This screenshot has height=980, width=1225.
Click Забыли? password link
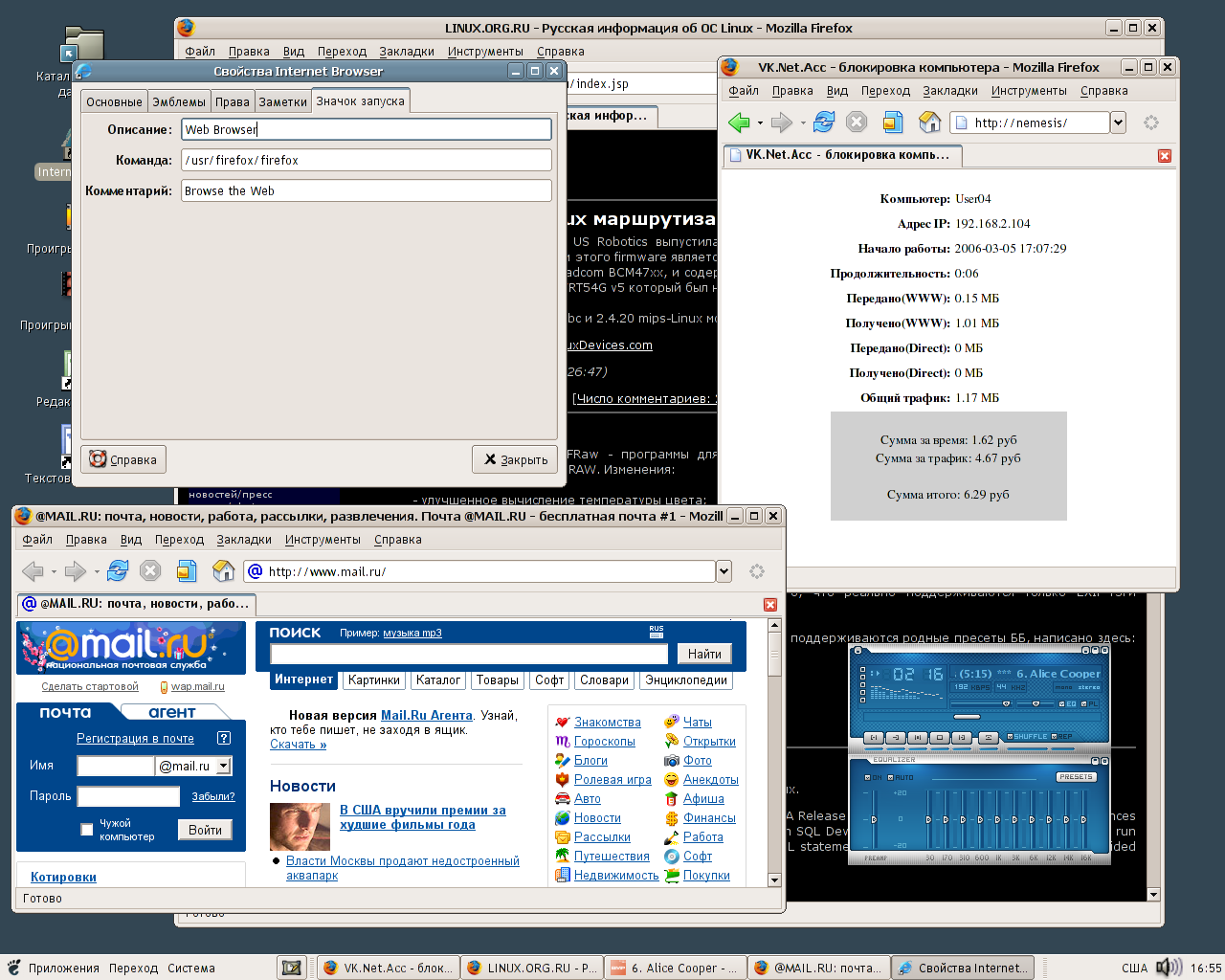pyautogui.click(x=212, y=796)
